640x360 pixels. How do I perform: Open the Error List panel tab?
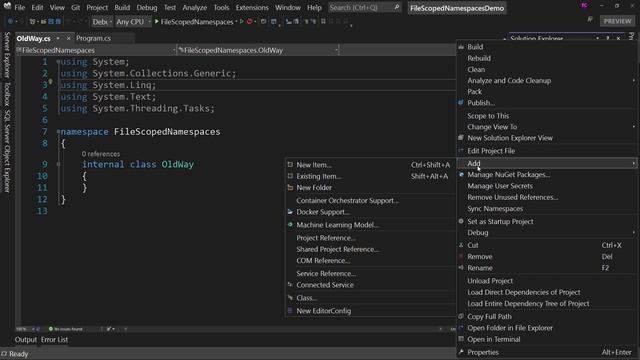click(x=54, y=339)
